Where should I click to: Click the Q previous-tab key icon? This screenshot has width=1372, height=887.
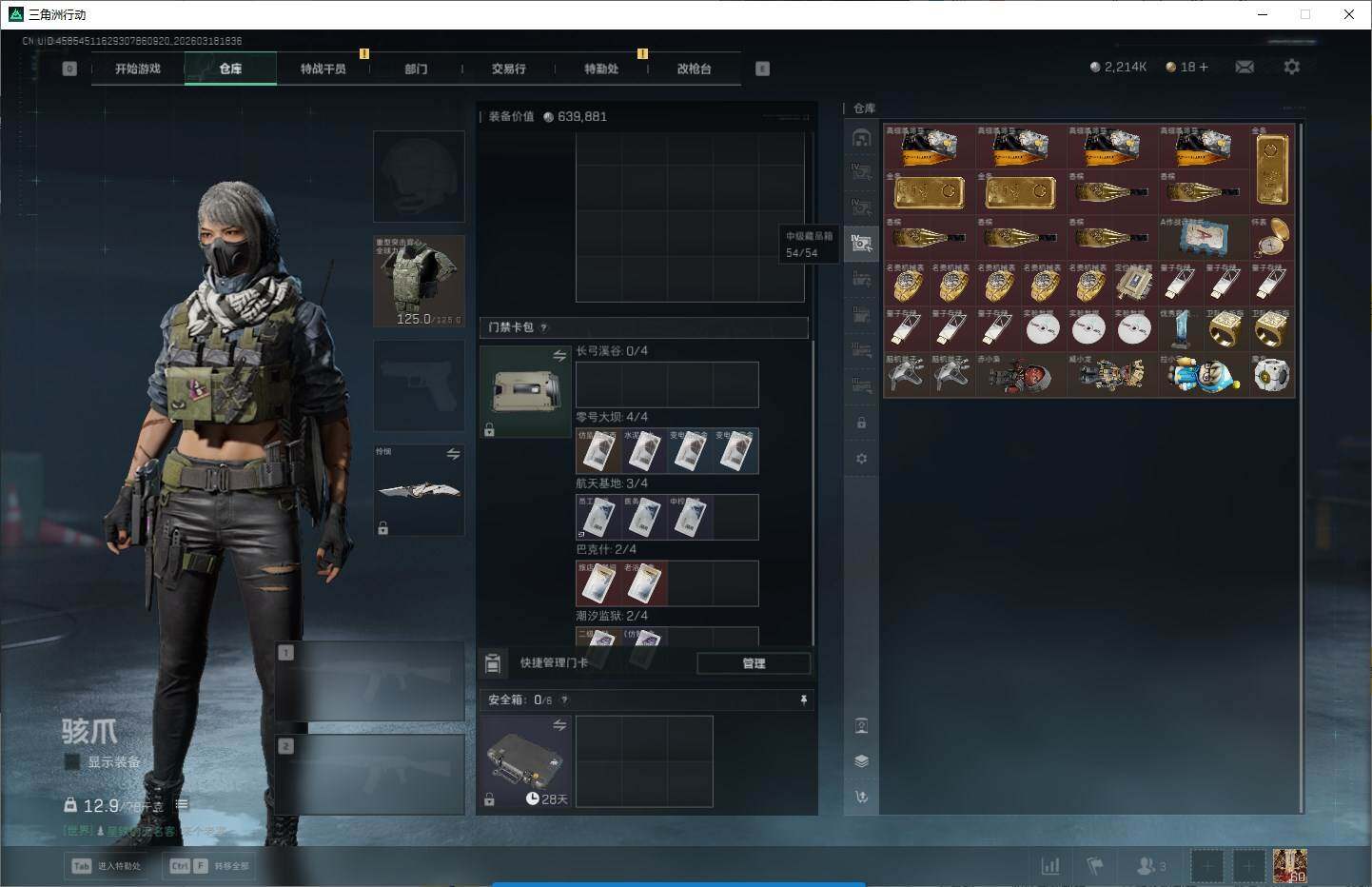[x=69, y=69]
